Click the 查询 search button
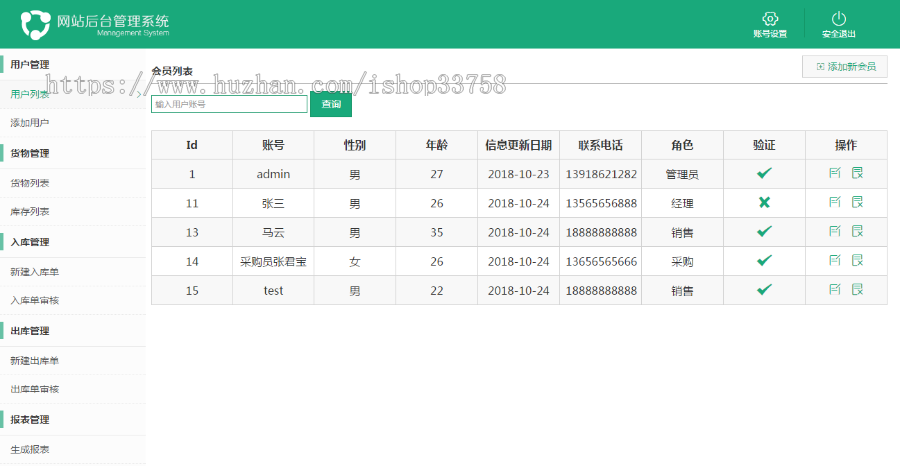The image size is (900, 466). tap(331, 104)
